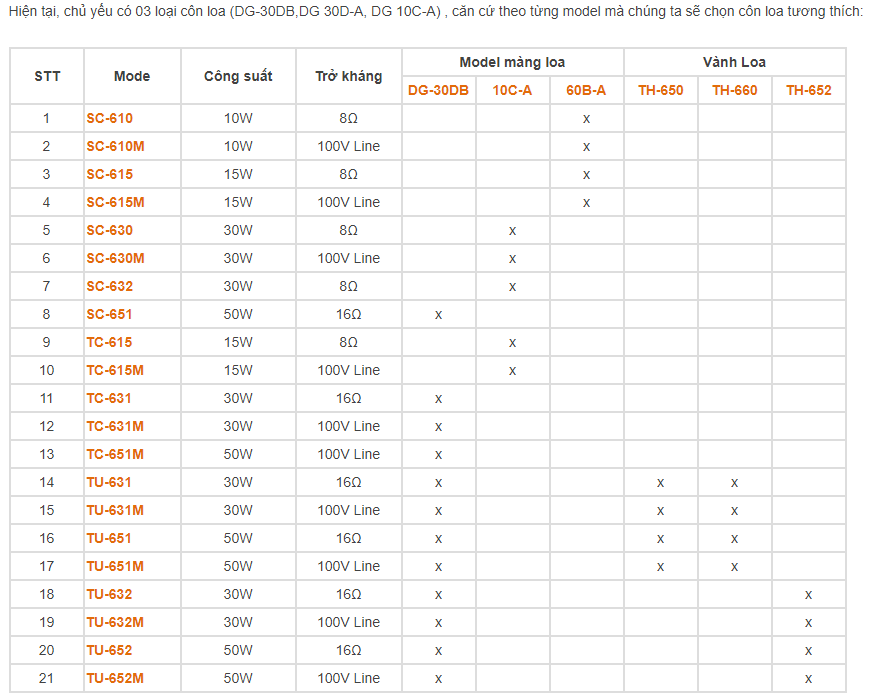This screenshot has width=879, height=698.
Task: Click TH-652 mark in TU-632M row
Action: tap(808, 623)
